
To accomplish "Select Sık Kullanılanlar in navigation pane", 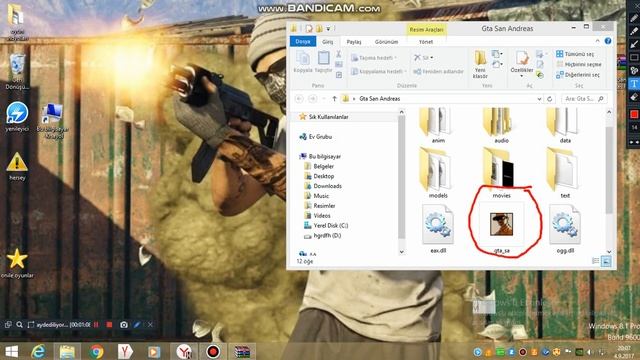I will (324, 117).
